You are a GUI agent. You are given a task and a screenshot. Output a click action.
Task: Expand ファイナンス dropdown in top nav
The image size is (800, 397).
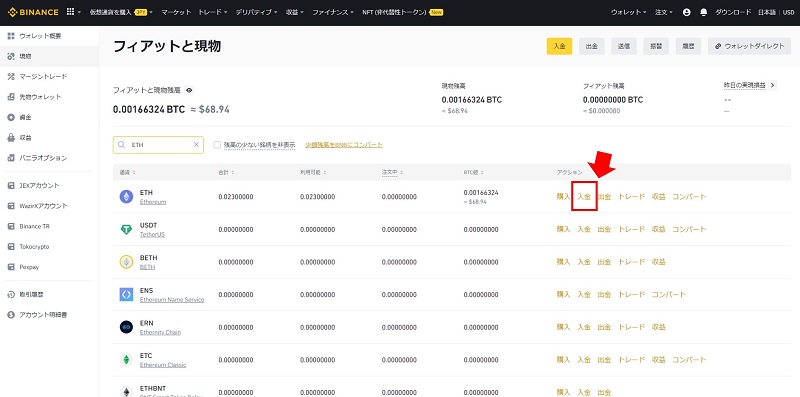pos(333,12)
